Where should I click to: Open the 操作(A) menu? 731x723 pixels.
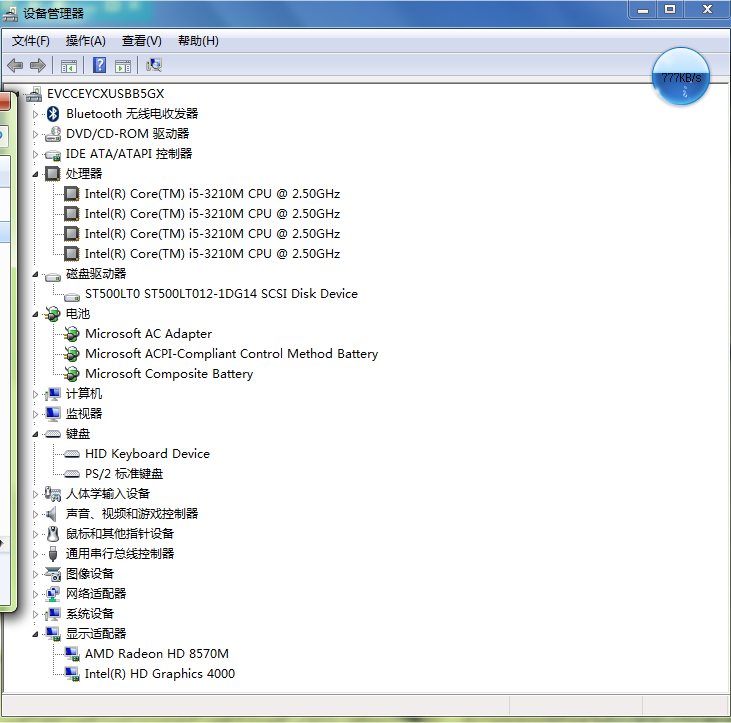[x=85, y=41]
